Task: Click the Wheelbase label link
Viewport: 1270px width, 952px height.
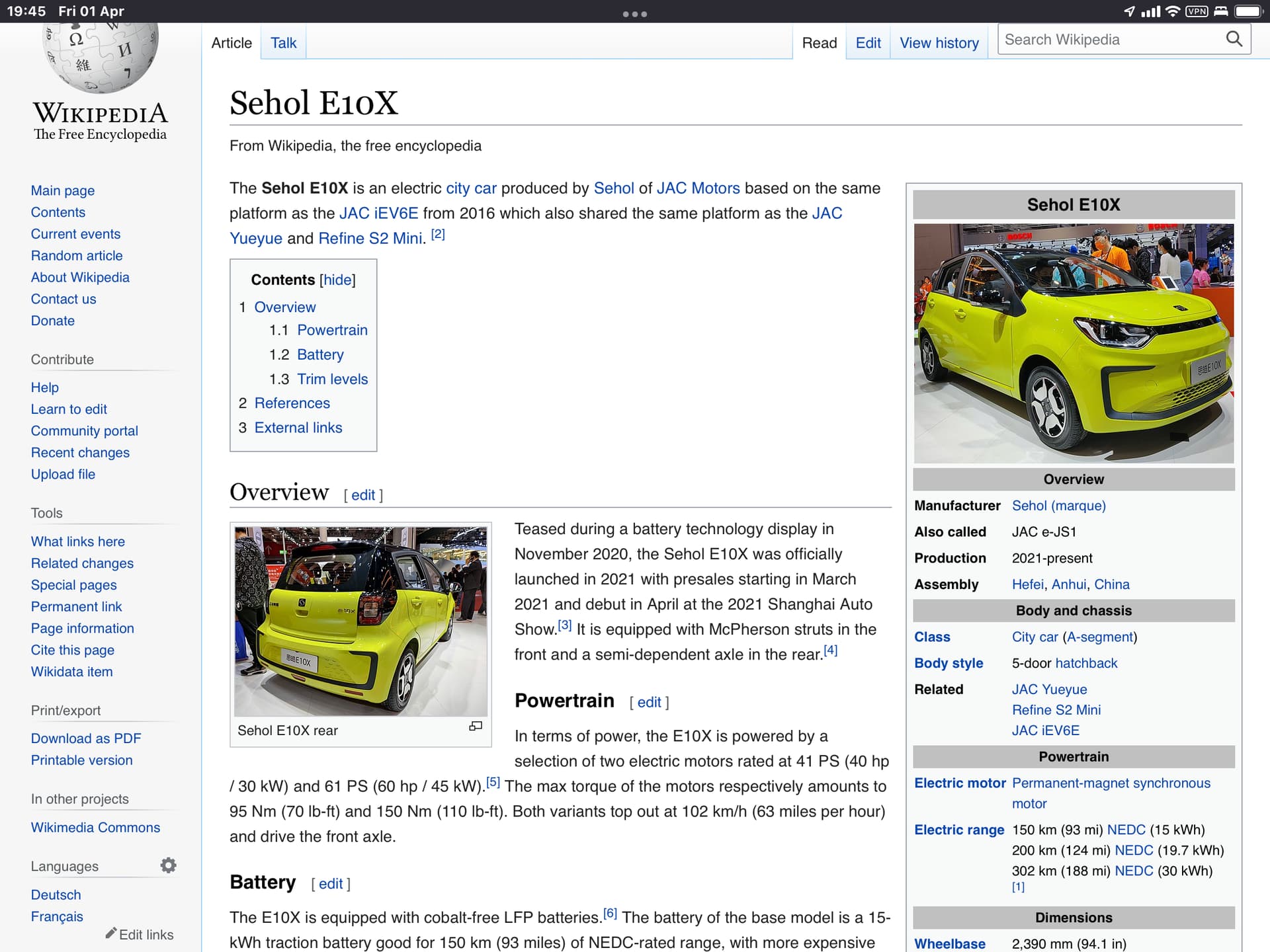Action: click(950, 943)
